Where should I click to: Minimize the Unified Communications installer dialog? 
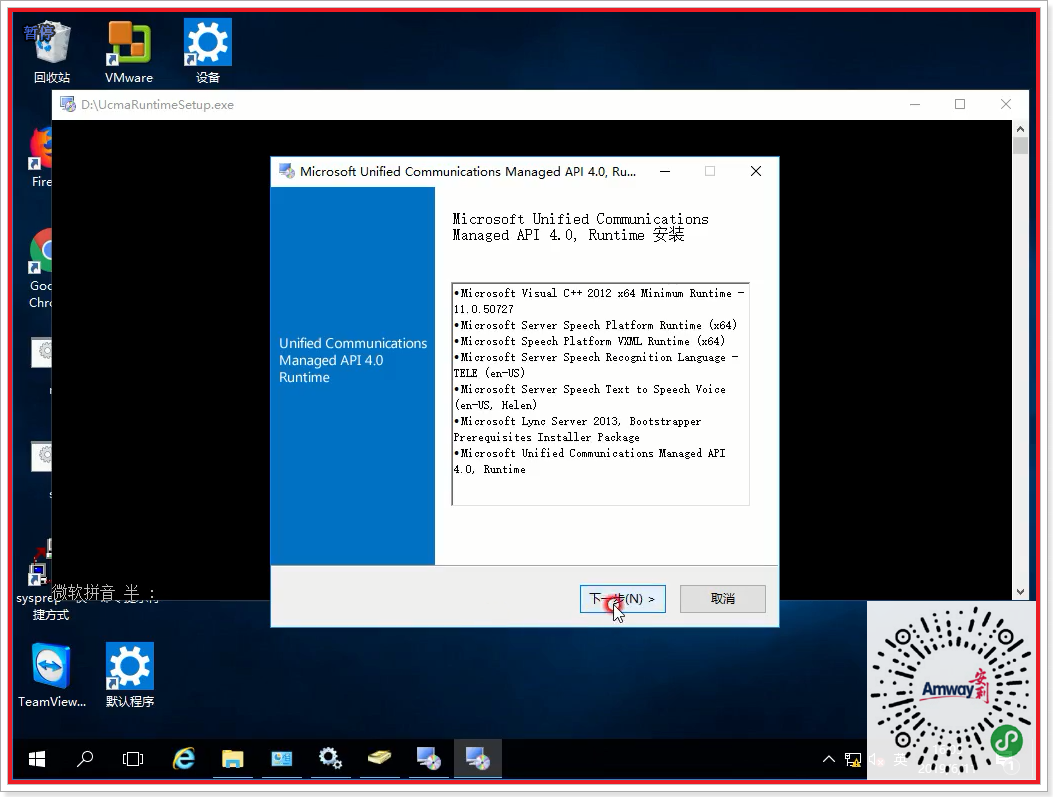(665, 171)
